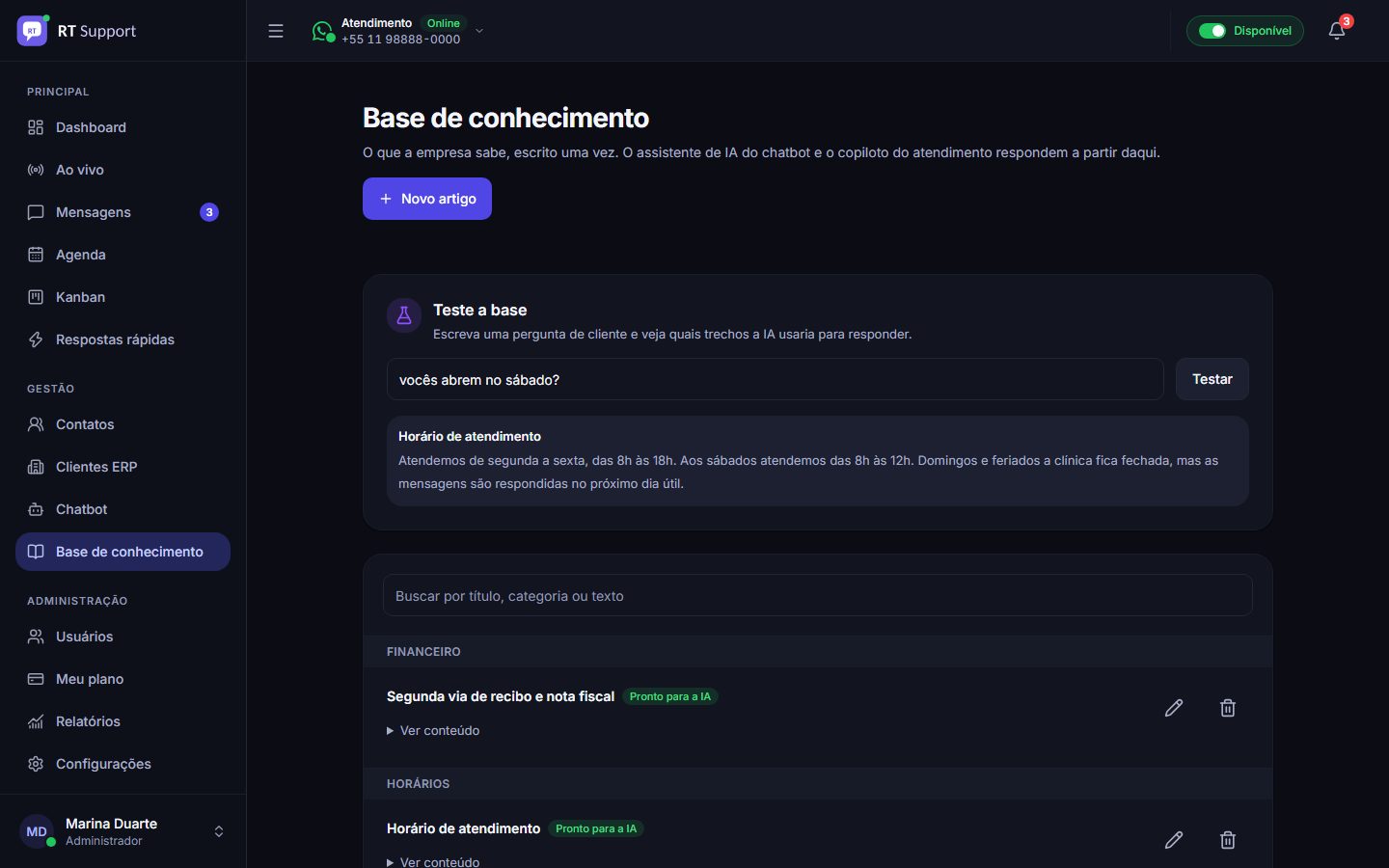Open Mensagens in the sidebar

point(123,212)
